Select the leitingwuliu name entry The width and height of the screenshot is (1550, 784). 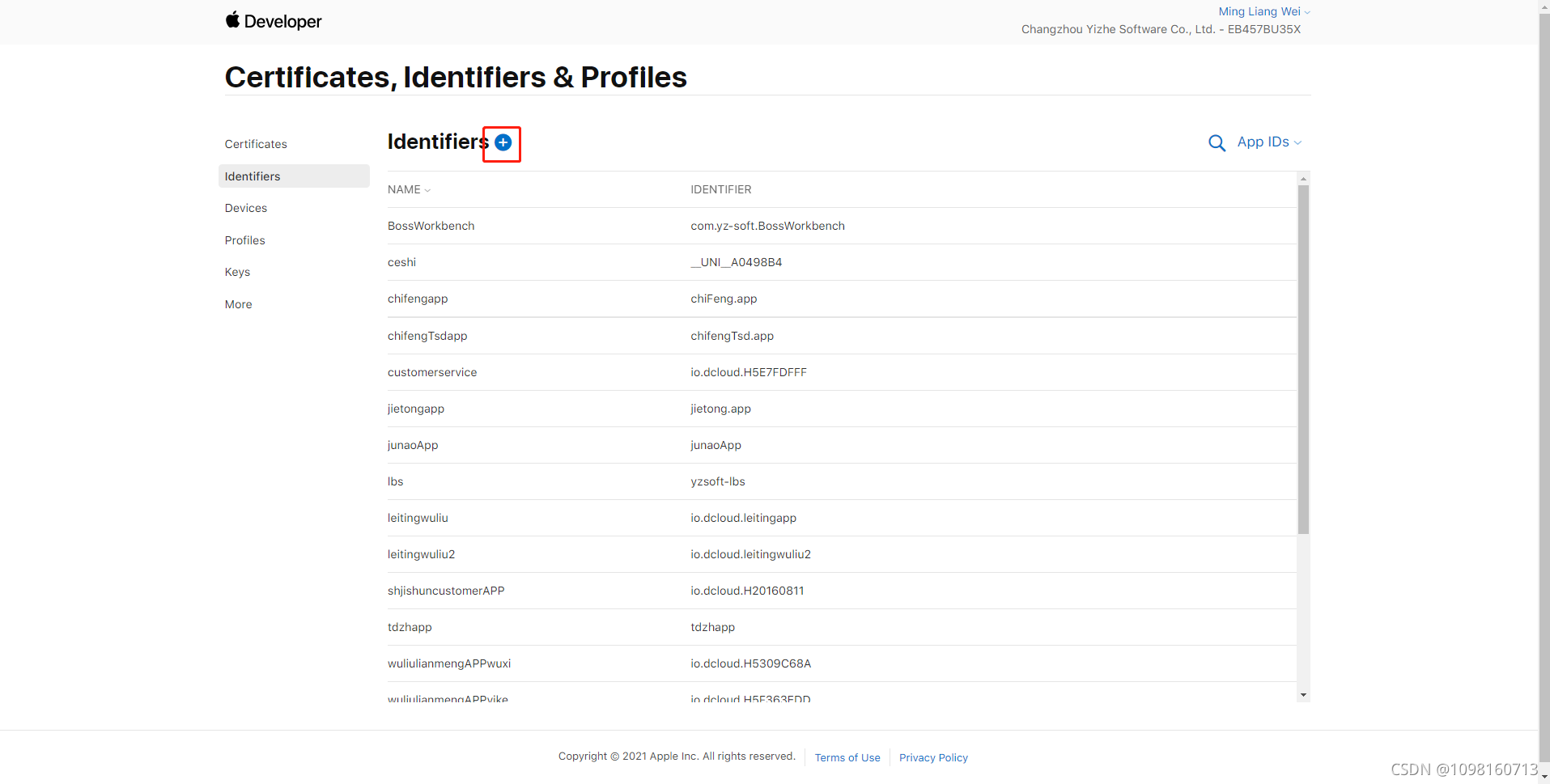418,518
